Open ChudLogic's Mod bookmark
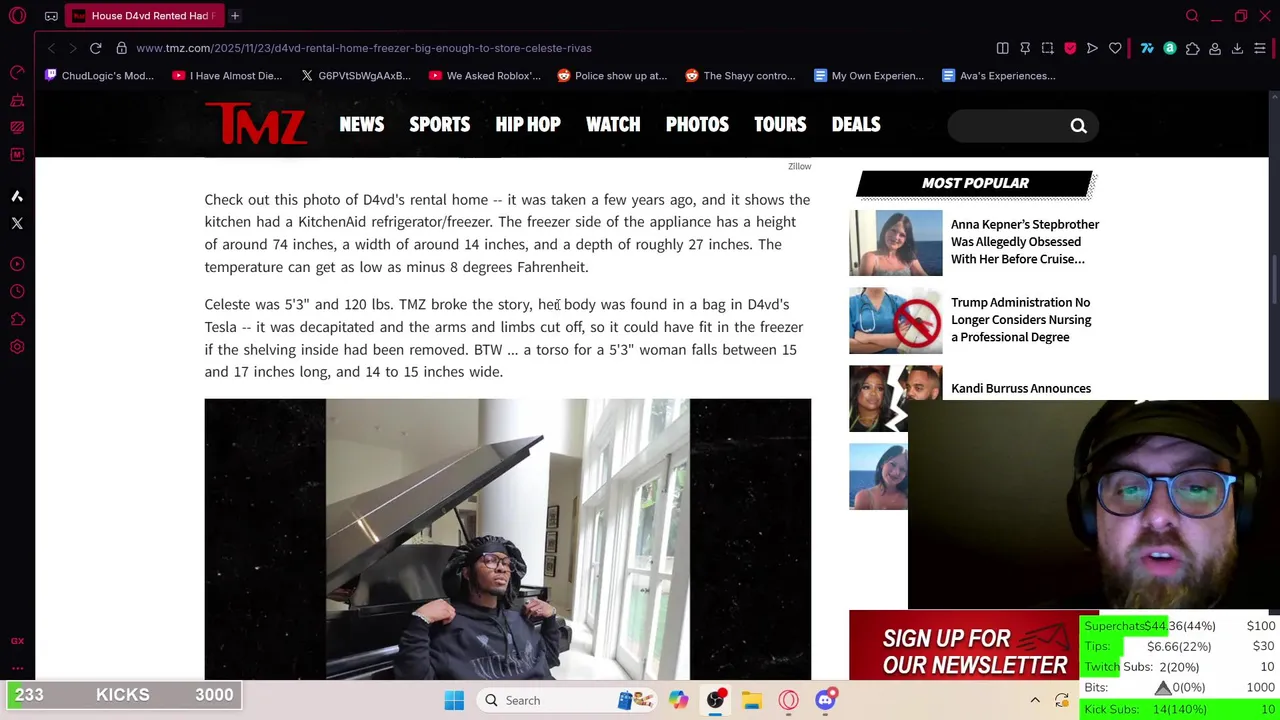1280x720 pixels. click(100, 76)
